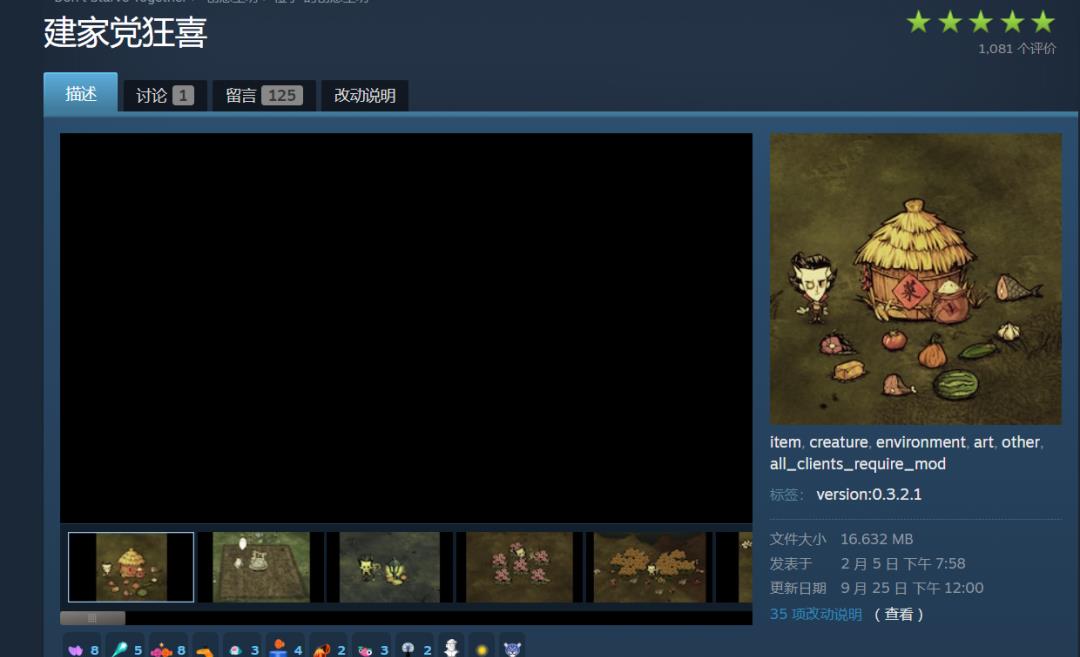Click the white statue bust award icon
The image size is (1080, 657).
[x=451, y=648]
